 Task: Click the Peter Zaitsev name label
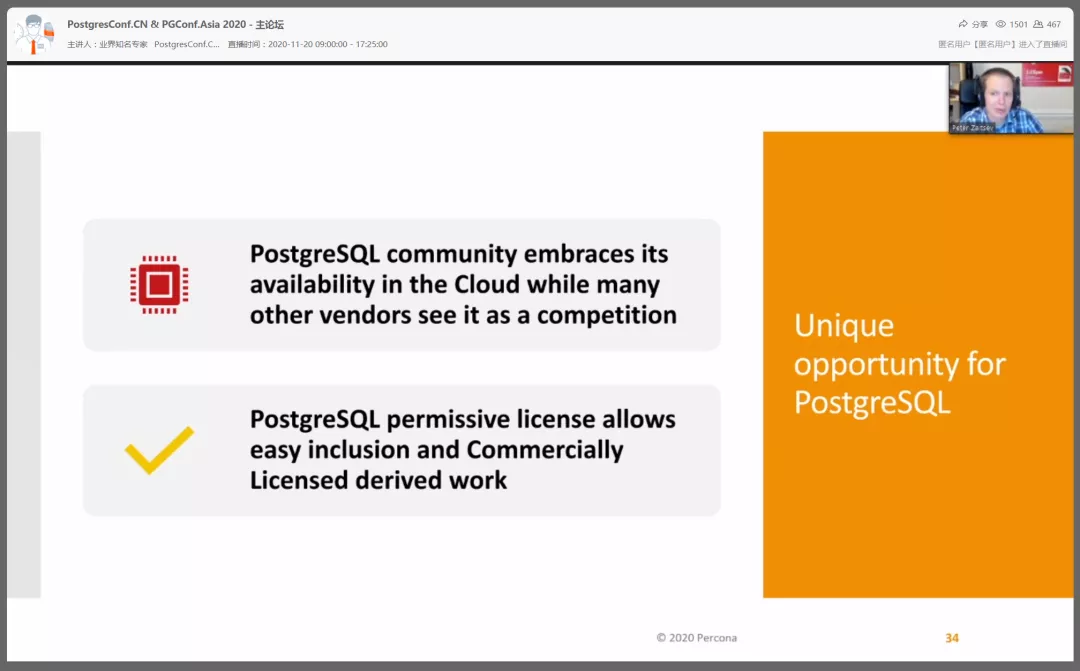(x=972, y=128)
